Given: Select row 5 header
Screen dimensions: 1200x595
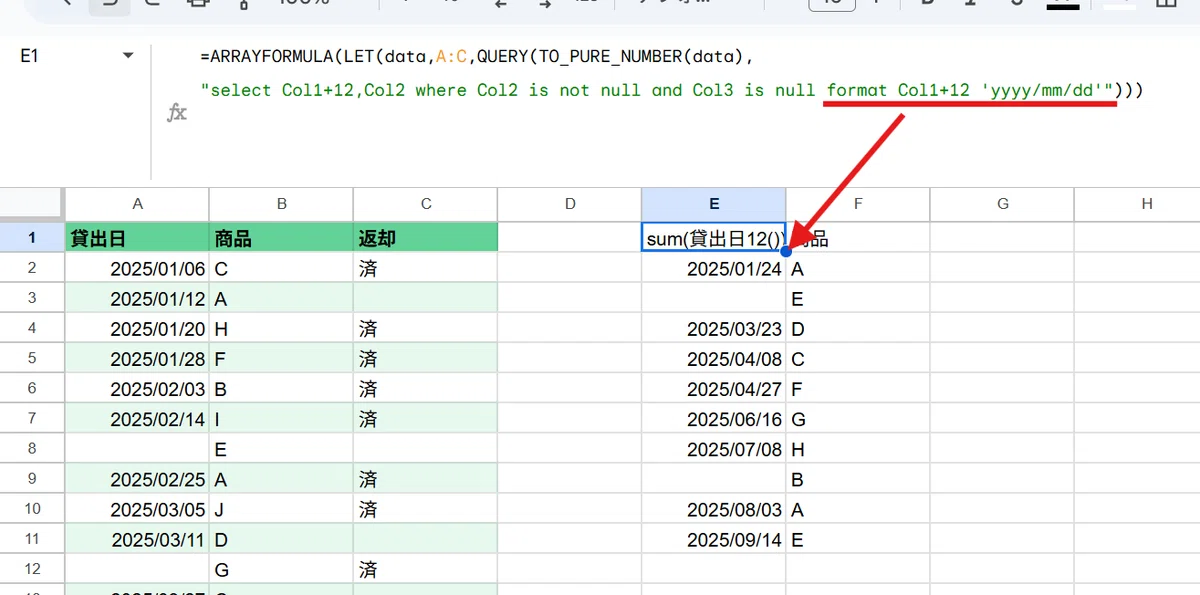Looking at the screenshot, I should 32,358.
